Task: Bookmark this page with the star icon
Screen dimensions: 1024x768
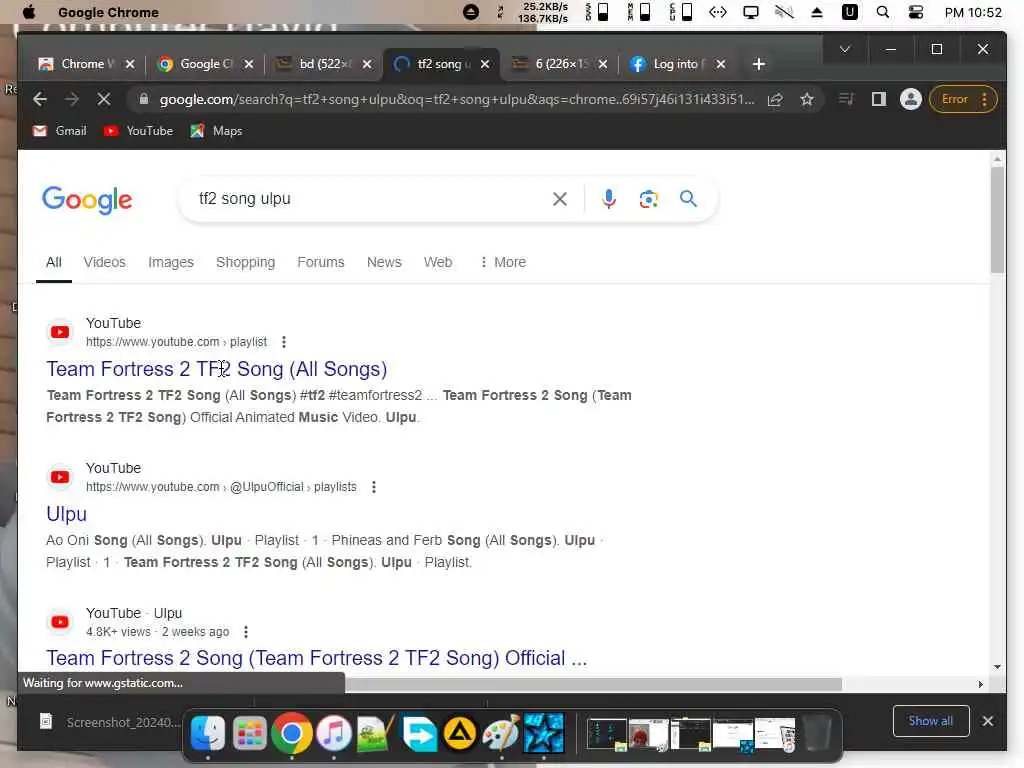Action: click(x=807, y=99)
